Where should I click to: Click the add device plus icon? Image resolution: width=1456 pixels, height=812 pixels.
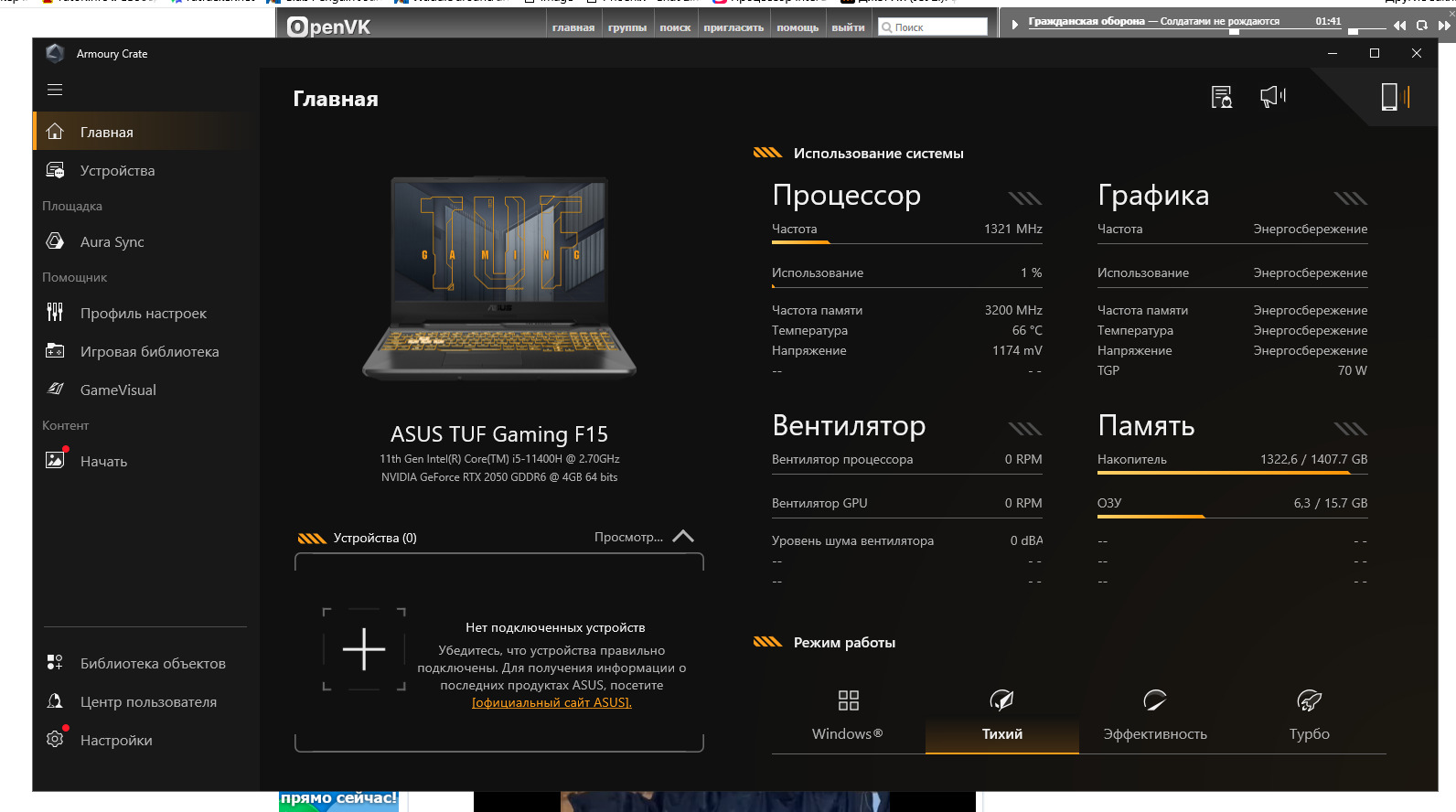364,649
